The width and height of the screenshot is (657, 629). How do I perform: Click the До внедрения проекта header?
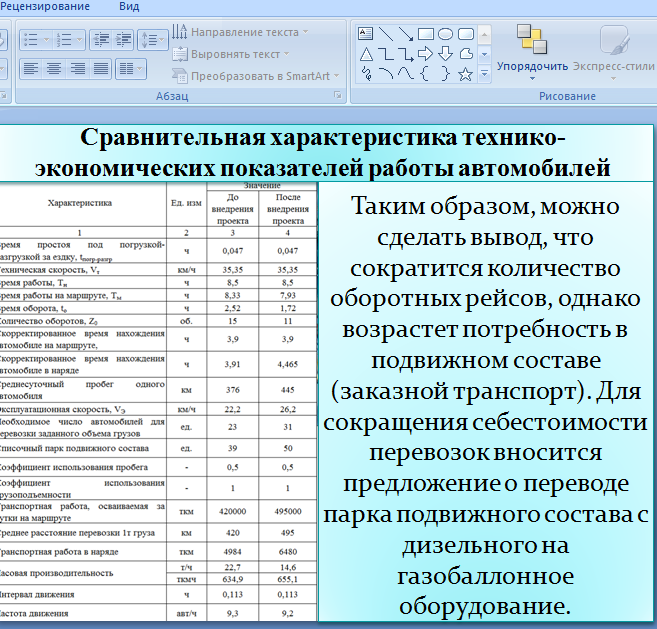233,209
